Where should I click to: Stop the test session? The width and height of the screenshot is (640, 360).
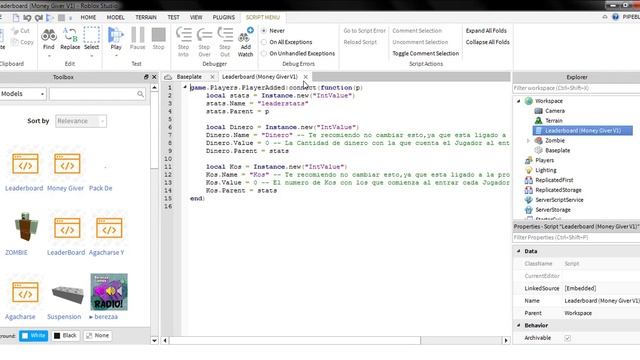158,39
